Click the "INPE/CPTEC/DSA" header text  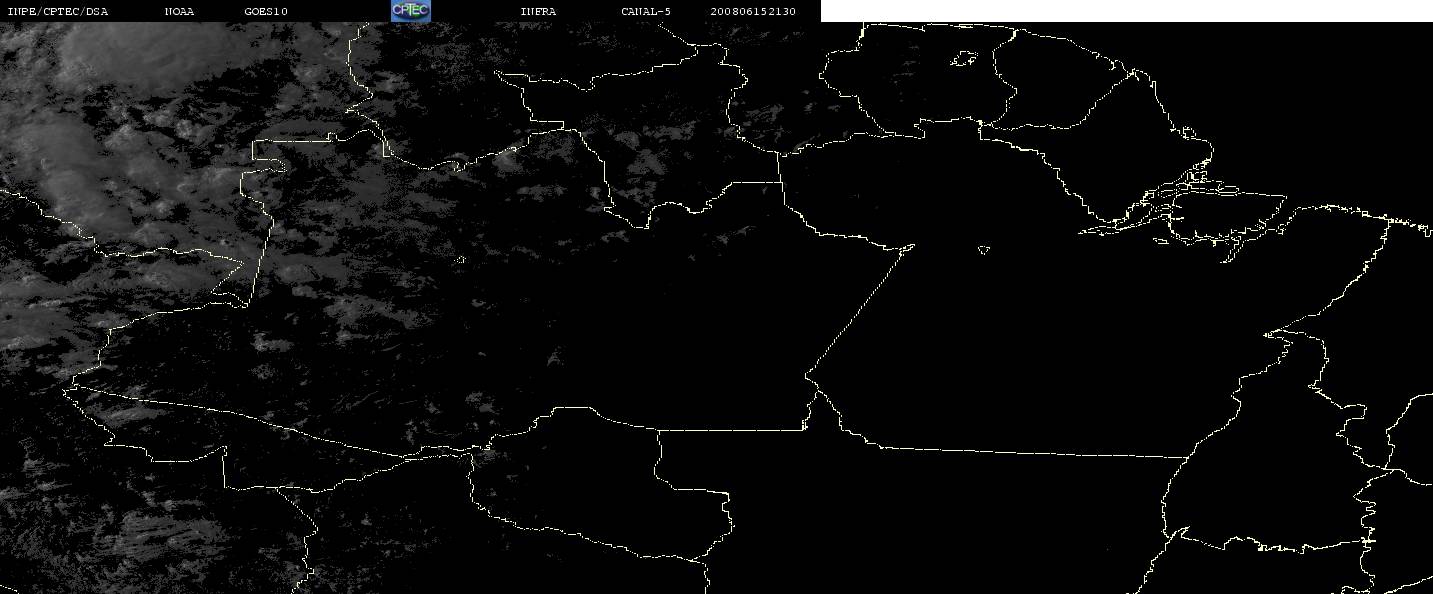(58, 12)
